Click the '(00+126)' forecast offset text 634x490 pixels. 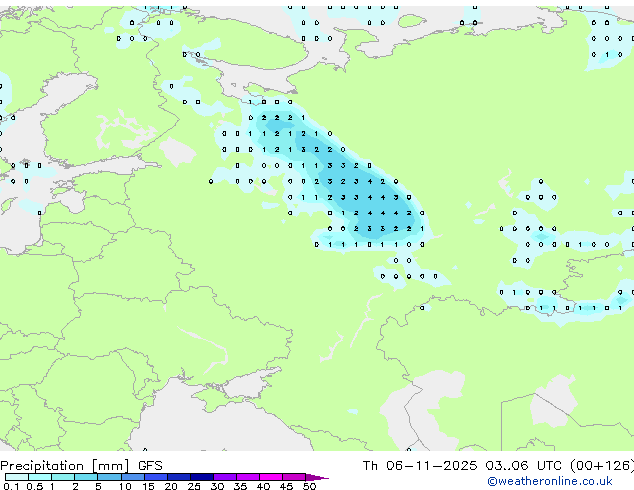point(602,466)
